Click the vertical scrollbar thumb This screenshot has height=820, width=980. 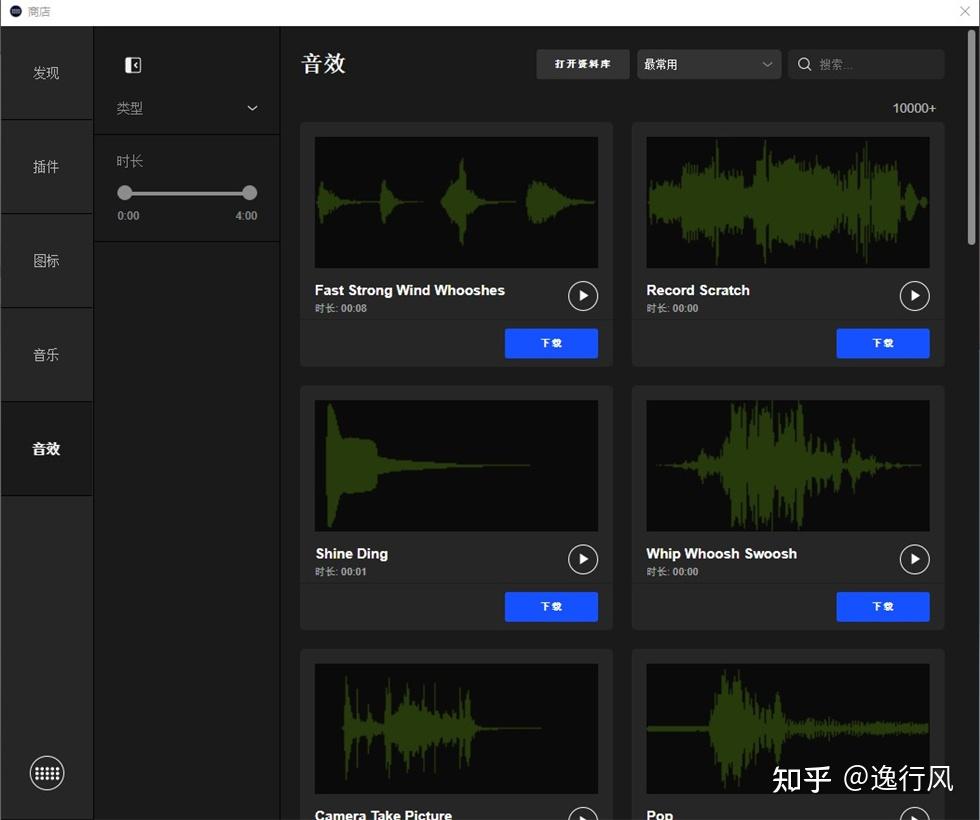(x=971, y=138)
